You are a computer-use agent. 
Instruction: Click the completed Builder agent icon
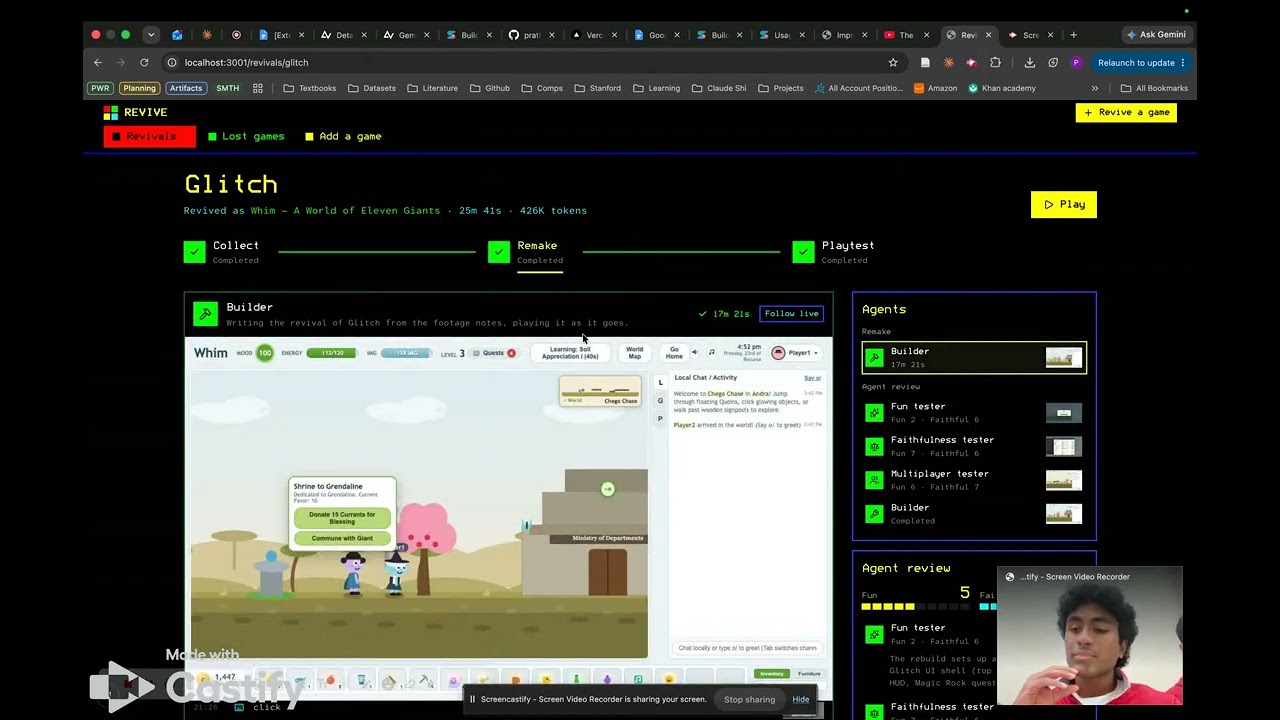[874, 514]
